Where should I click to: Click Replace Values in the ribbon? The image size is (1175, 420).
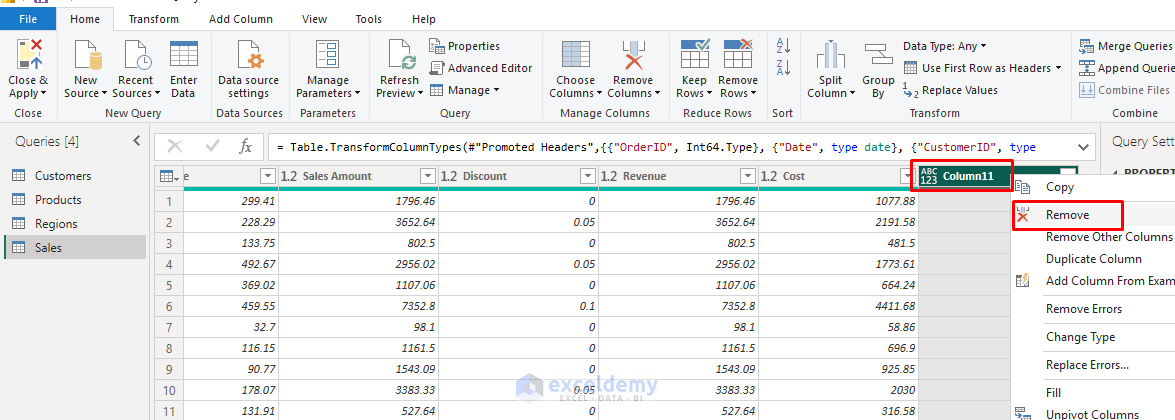(951, 90)
